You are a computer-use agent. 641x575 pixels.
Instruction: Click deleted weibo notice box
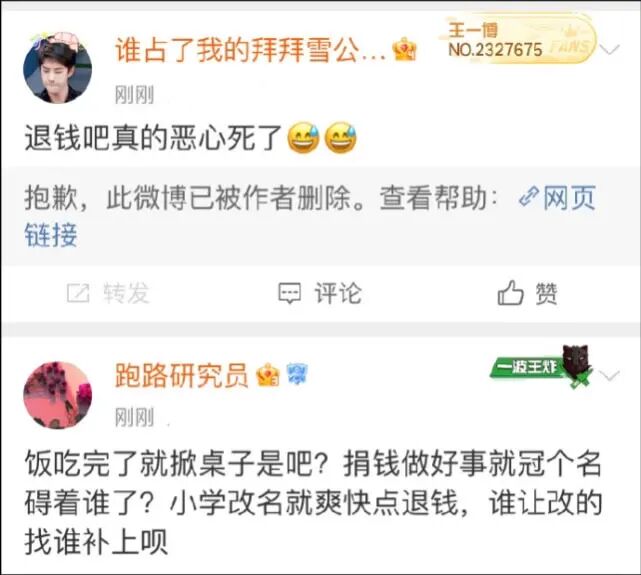(320, 216)
